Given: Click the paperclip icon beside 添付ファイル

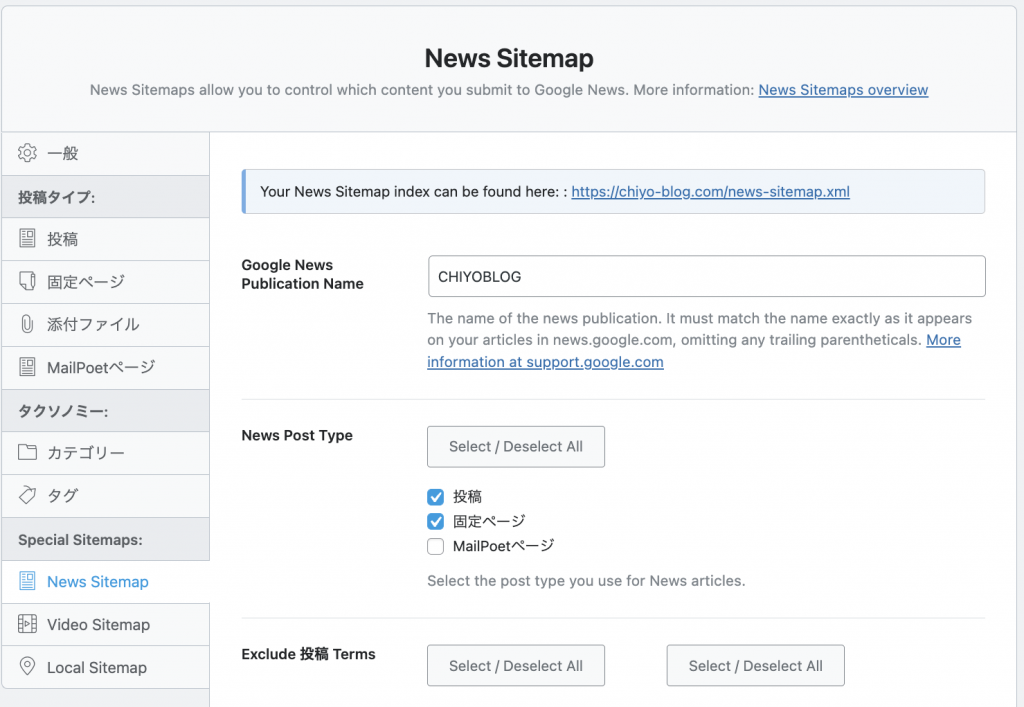Looking at the screenshot, I should click(27, 324).
